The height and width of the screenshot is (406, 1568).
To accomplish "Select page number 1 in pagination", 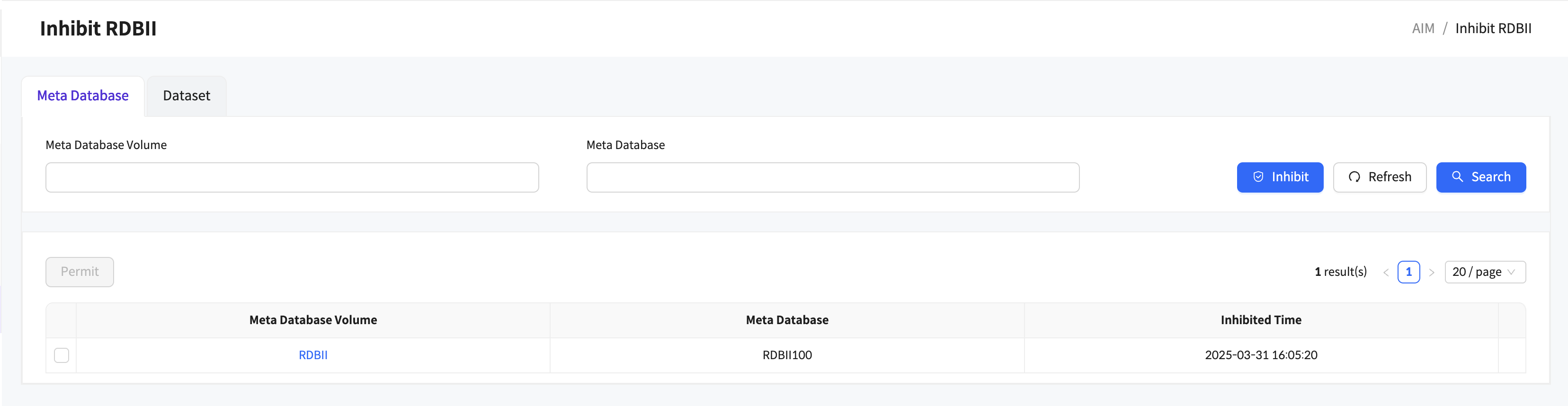I will point(1408,272).
